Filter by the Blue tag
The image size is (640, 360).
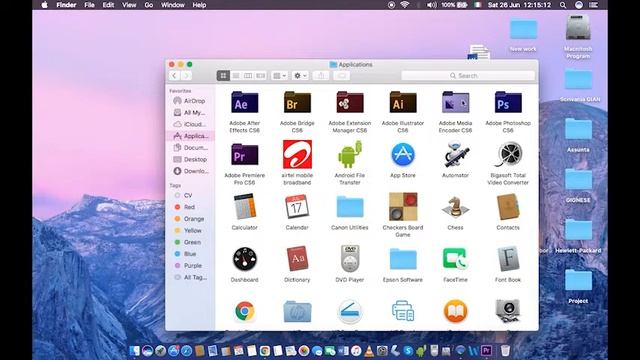click(186, 254)
